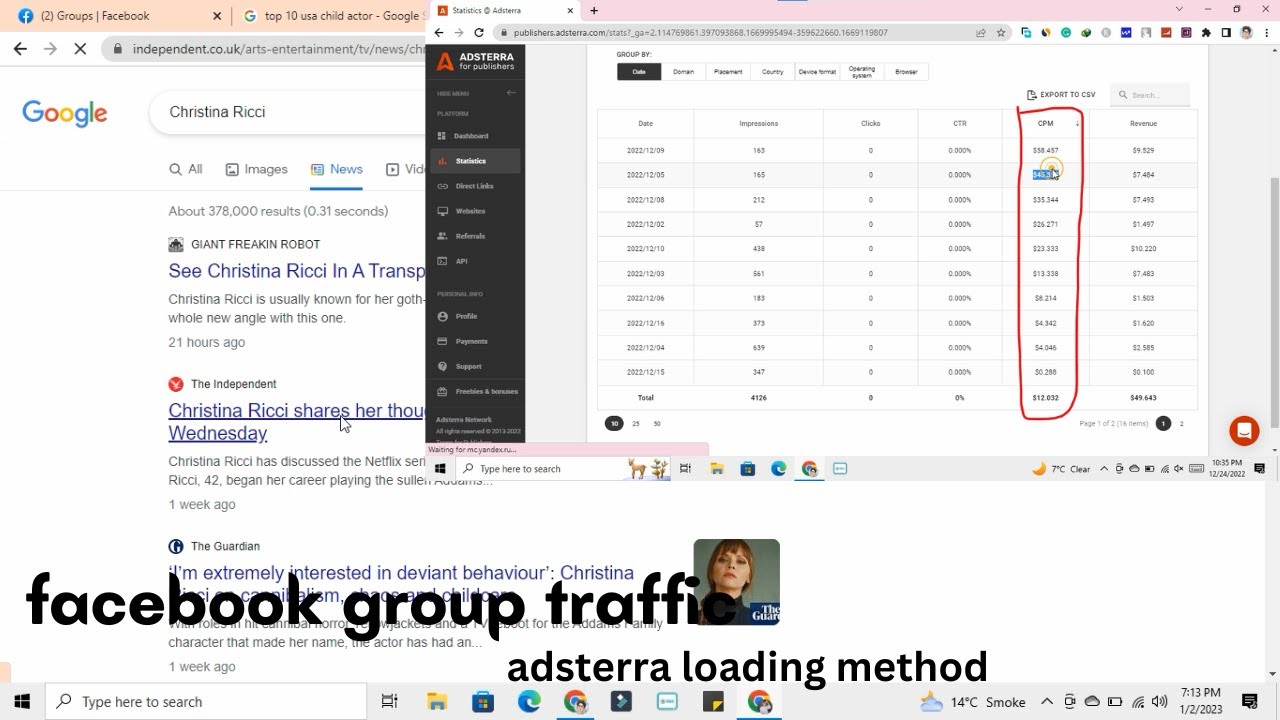
Task: Group statistics by Domain
Action: [683, 72]
